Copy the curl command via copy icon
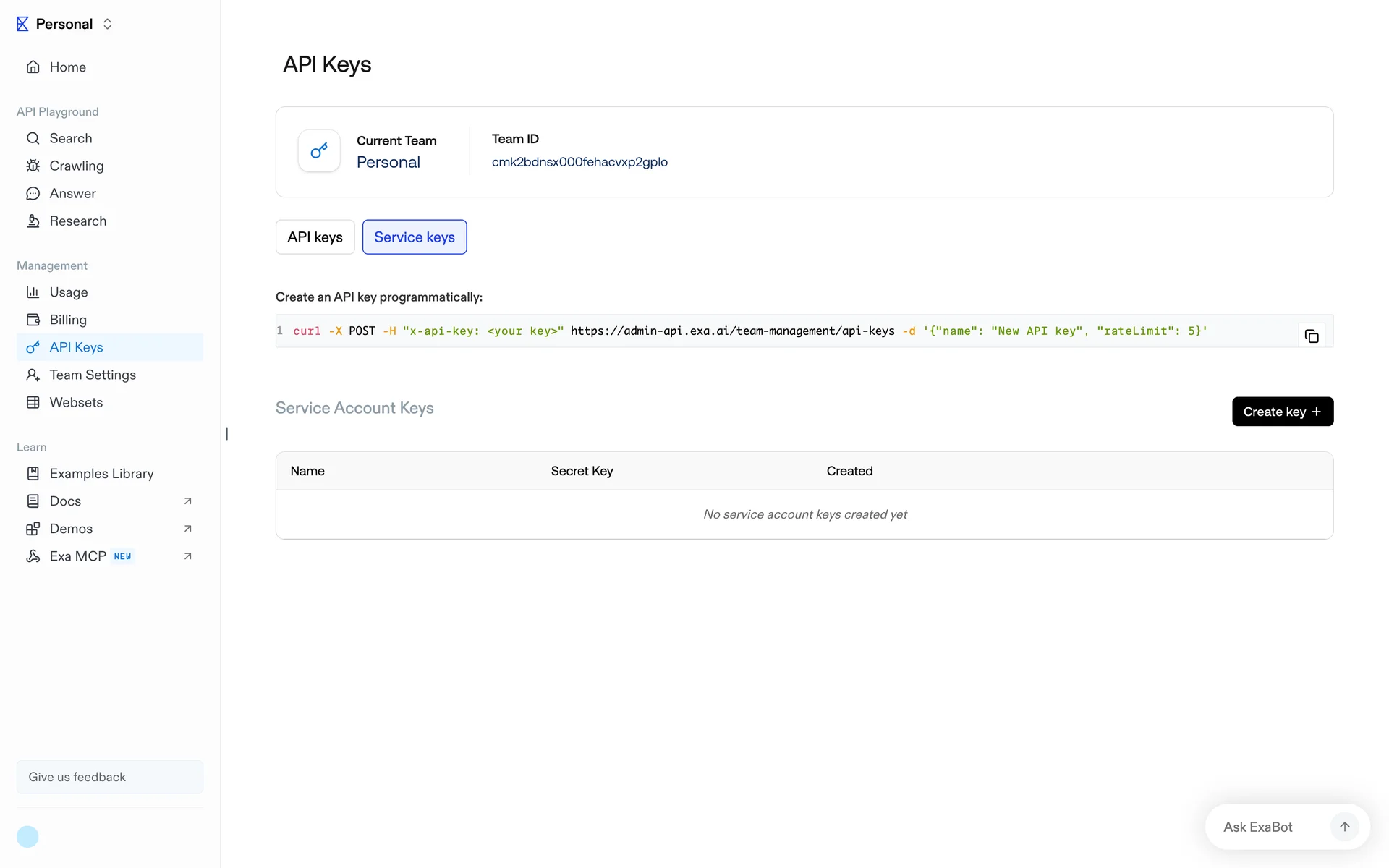 (1311, 336)
